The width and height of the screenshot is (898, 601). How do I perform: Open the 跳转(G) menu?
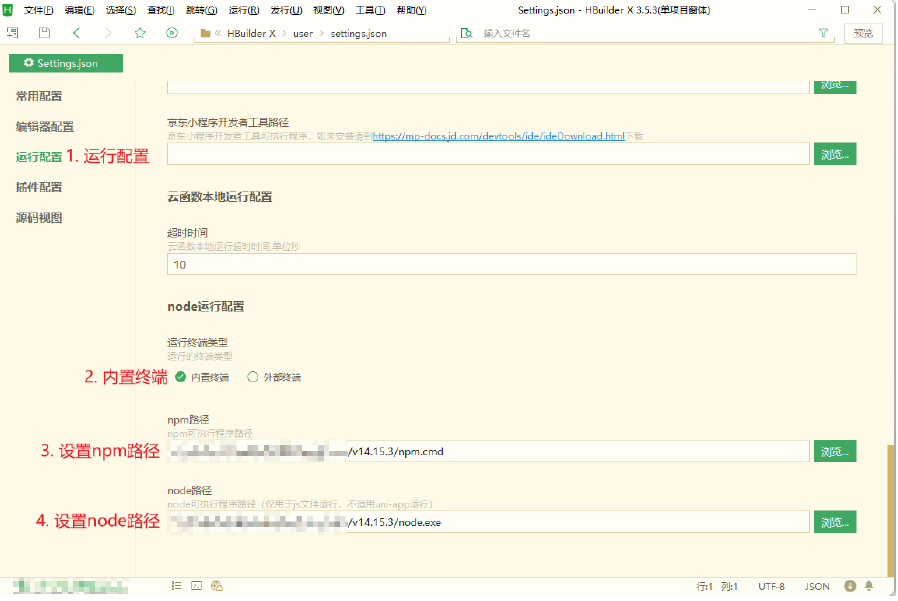click(202, 10)
